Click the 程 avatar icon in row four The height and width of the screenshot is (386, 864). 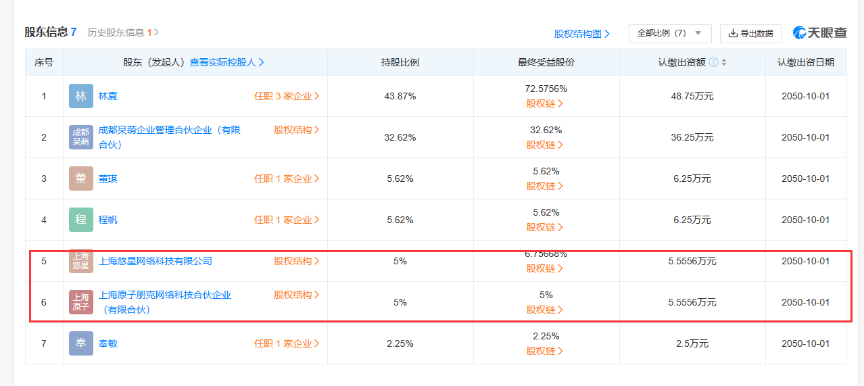(x=81, y=220)
